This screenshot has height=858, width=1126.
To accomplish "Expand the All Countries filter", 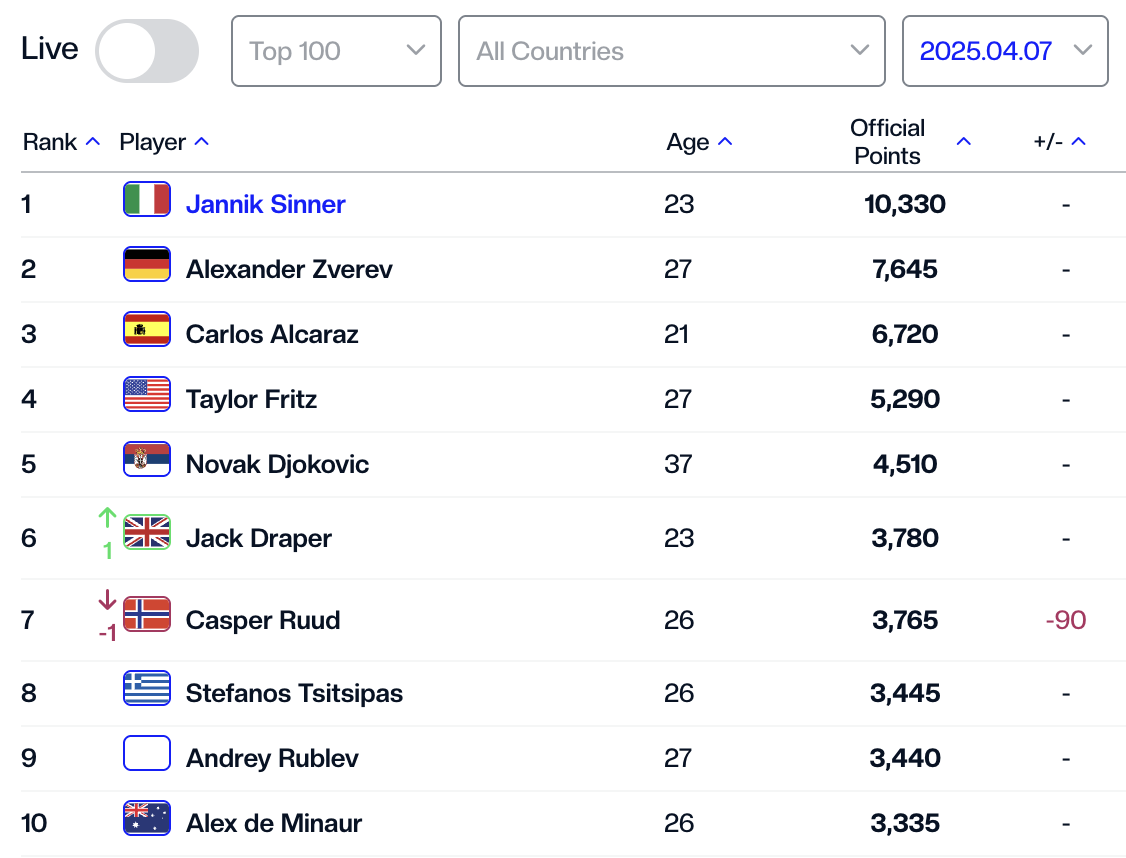I will pyautogui.click(x=671, y=51).
